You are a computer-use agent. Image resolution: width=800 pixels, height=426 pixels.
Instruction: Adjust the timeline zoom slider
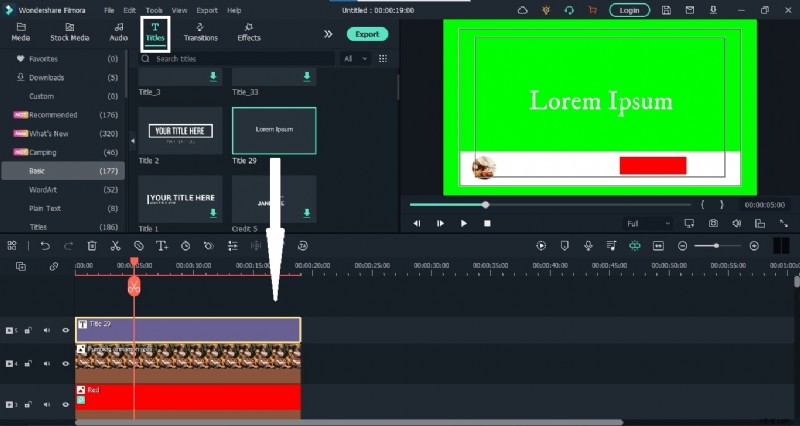717,246
